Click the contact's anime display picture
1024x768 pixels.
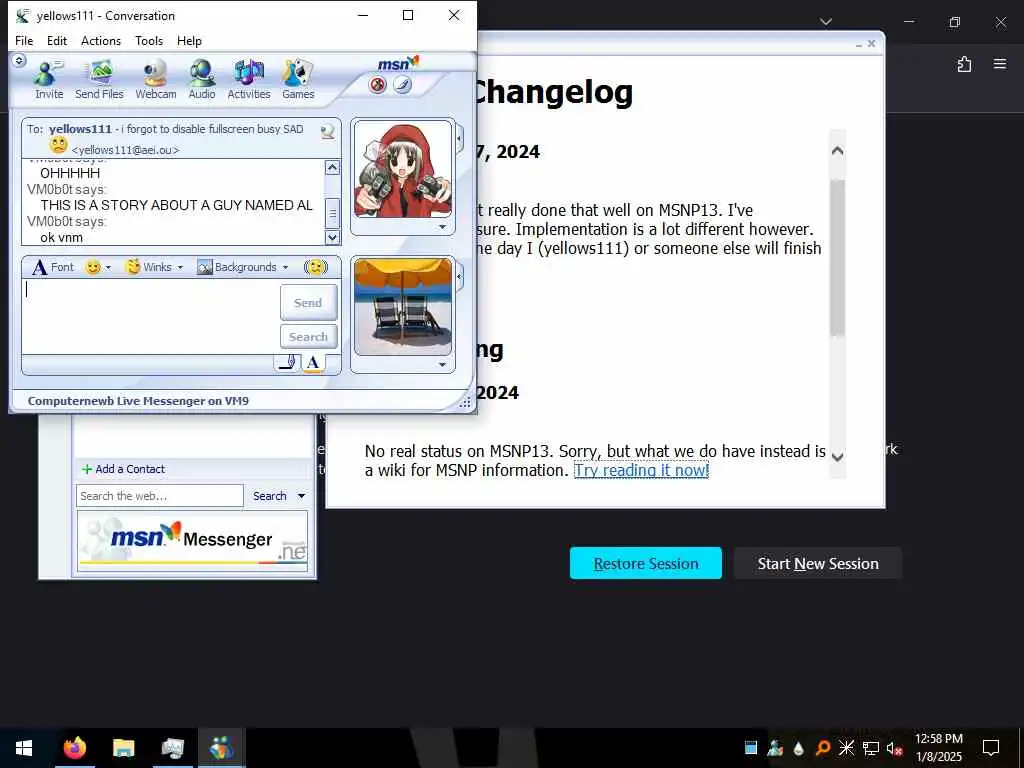403,170
